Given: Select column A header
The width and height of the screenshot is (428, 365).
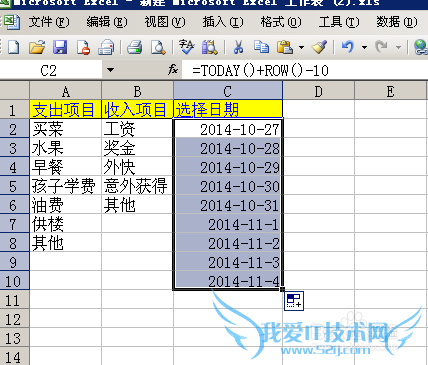Looking at the screenshot, I should pyautogui.click(x=66, y=91).
